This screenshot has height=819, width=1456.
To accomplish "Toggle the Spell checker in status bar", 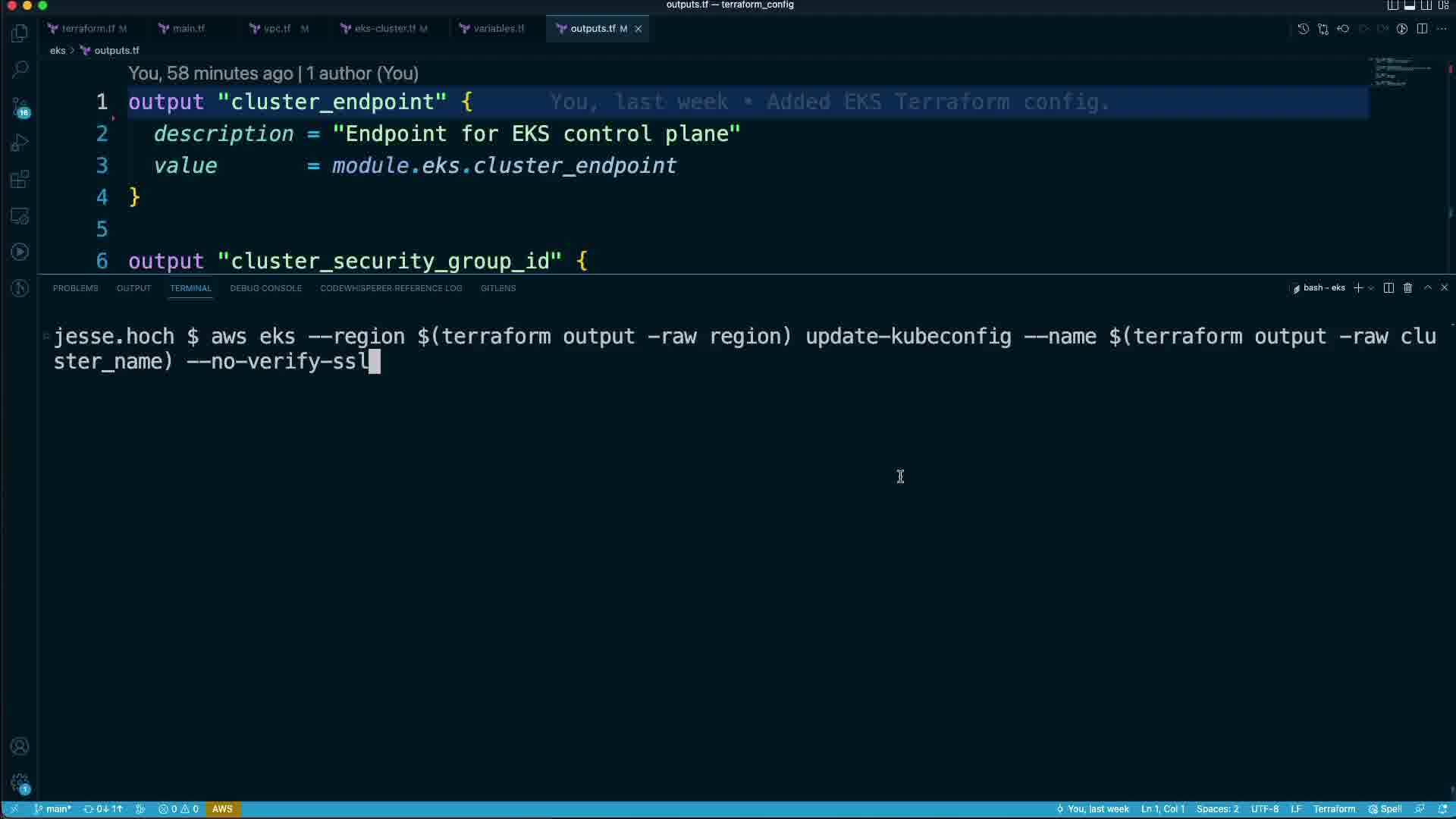I will coord(1385,809).
